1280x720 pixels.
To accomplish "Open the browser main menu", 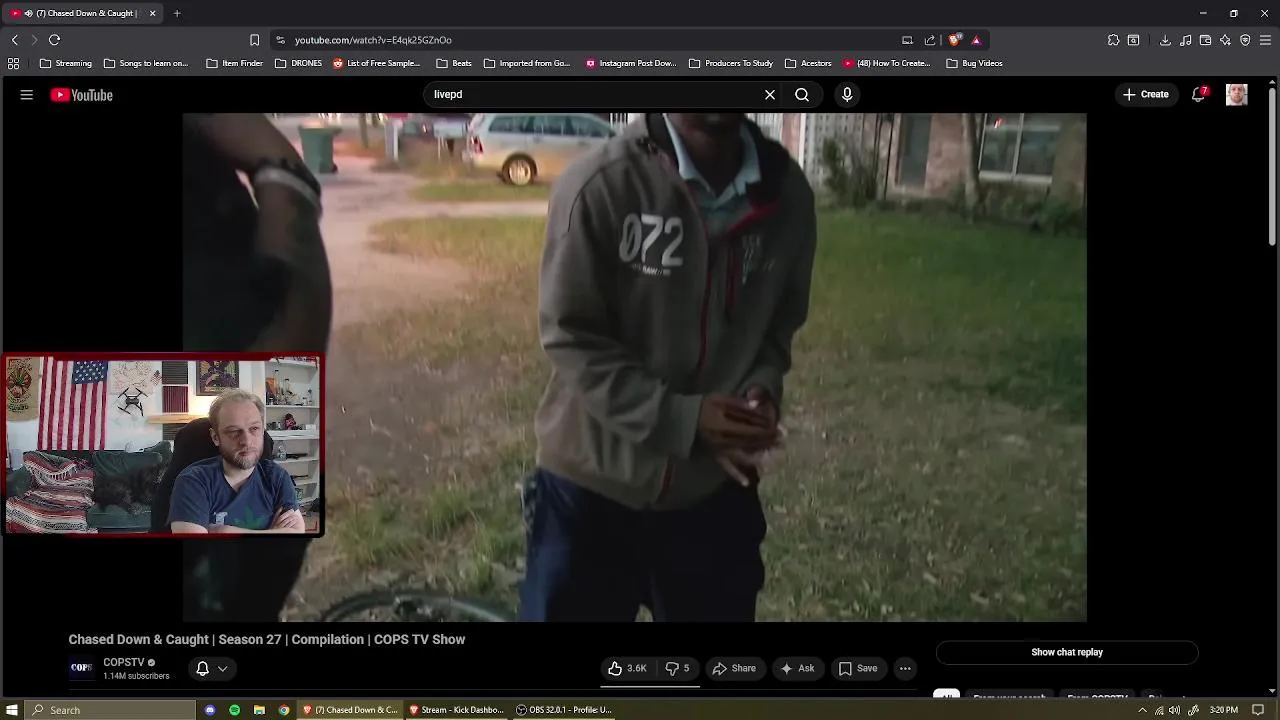I will click(x=1265, y=40).
